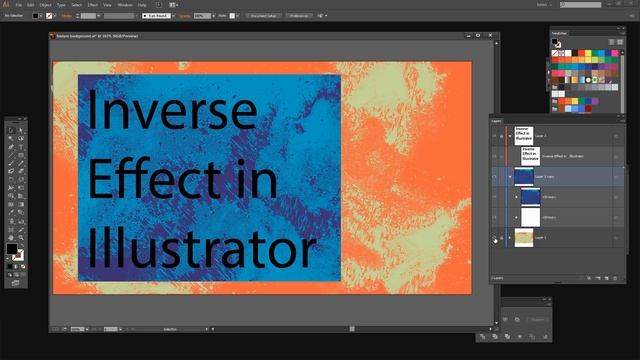Image resolution: width=640 pixels, height=360 pixels.
Task: Open the Edit menu
Action: tap(31, 5)
